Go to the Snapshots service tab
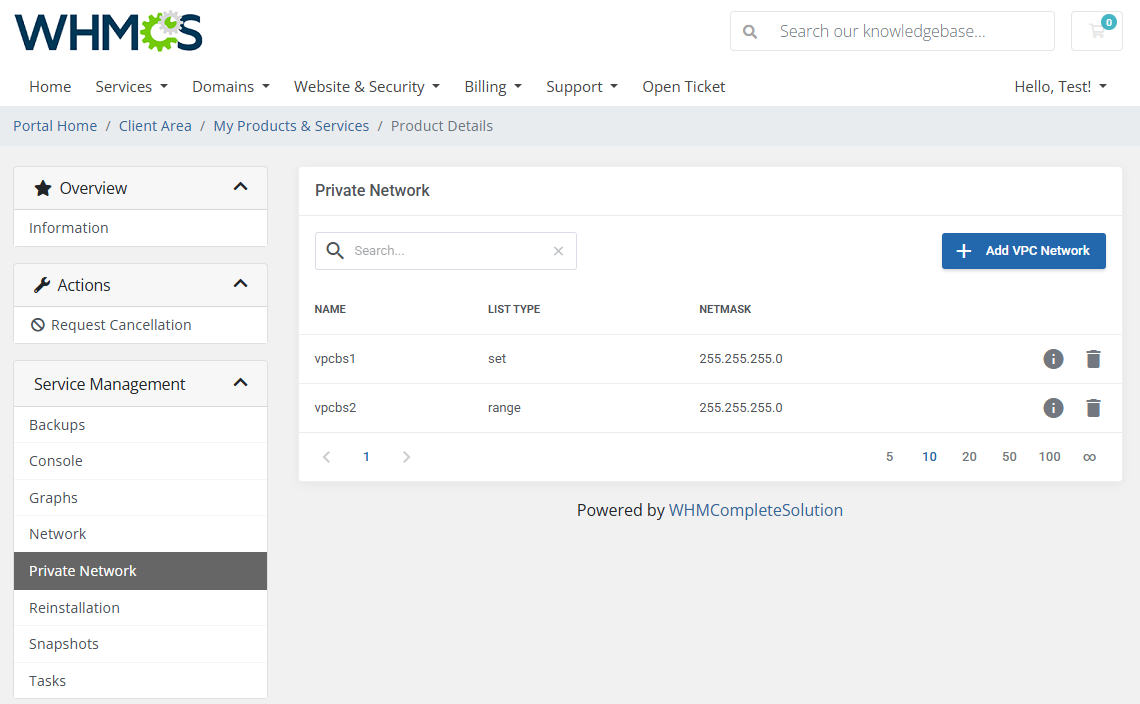 (63, 643)
